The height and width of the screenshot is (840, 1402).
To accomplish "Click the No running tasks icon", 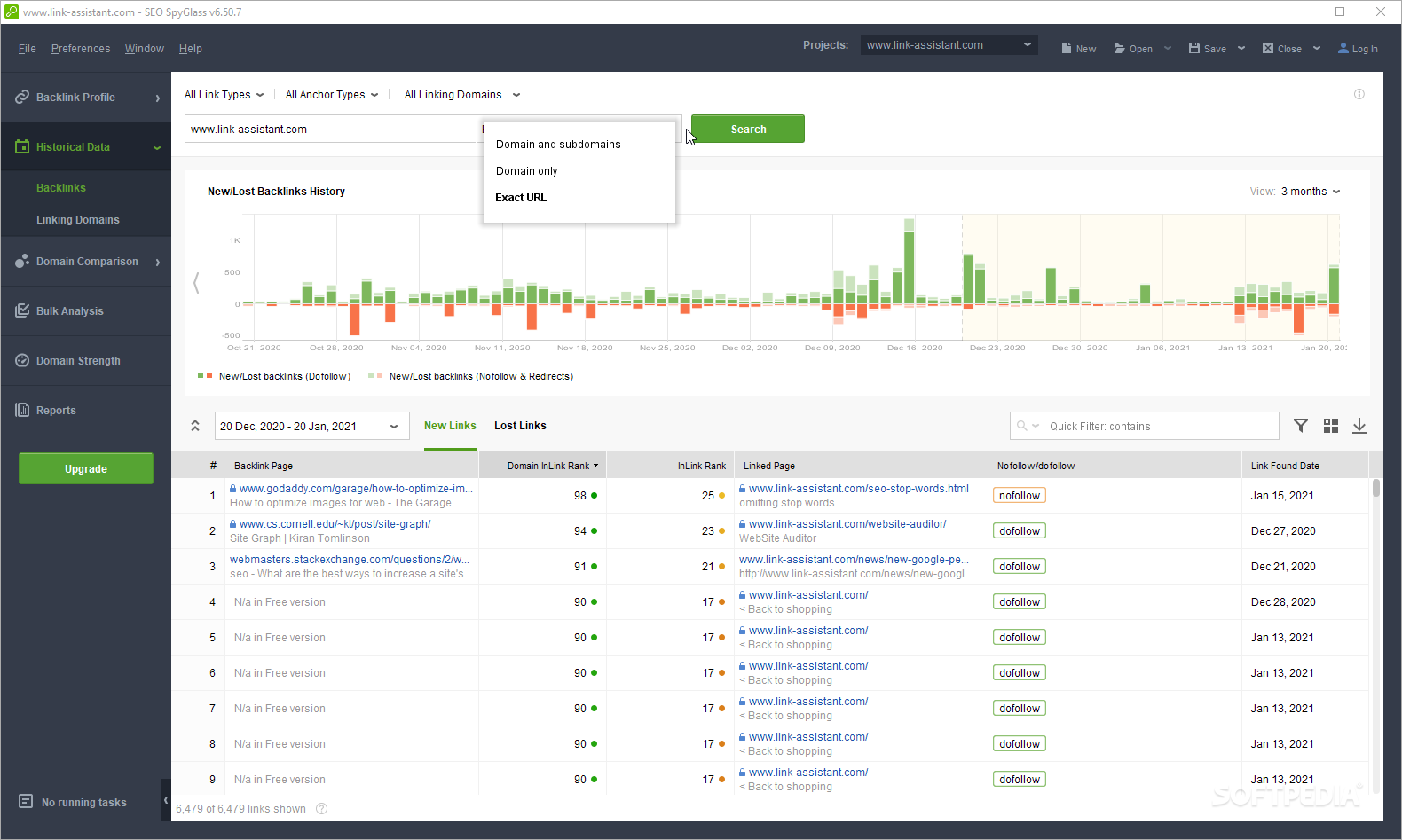I will click(x=26, y=801).
